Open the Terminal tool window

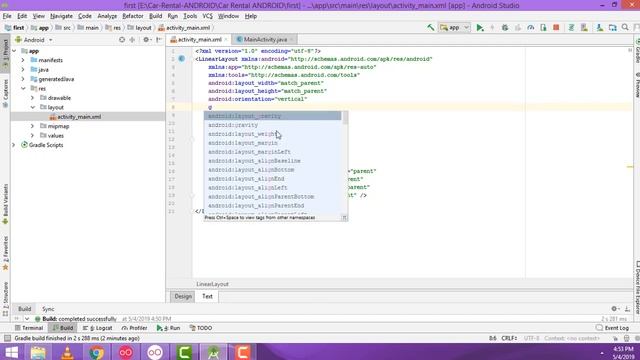29,328
